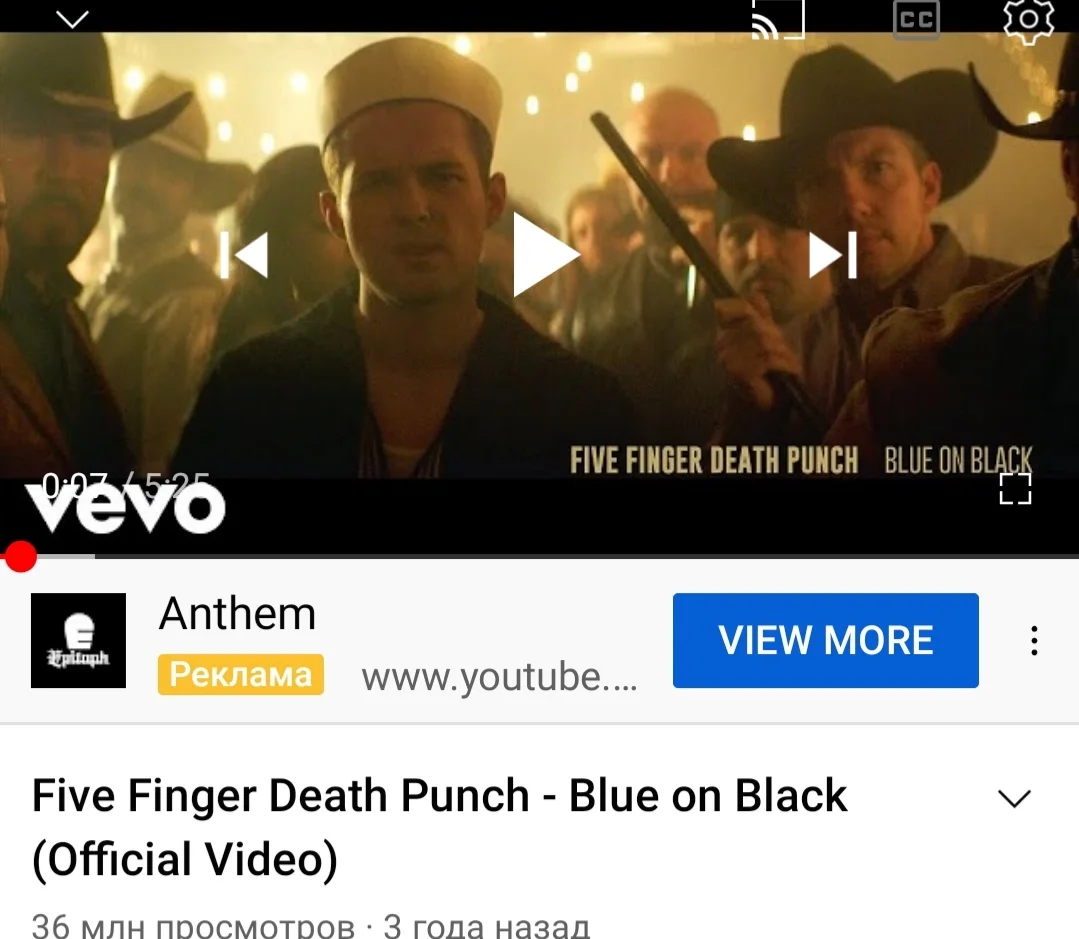Open the video settings gear
This screenshot has width=1079, height=939.
[1028, 19]
